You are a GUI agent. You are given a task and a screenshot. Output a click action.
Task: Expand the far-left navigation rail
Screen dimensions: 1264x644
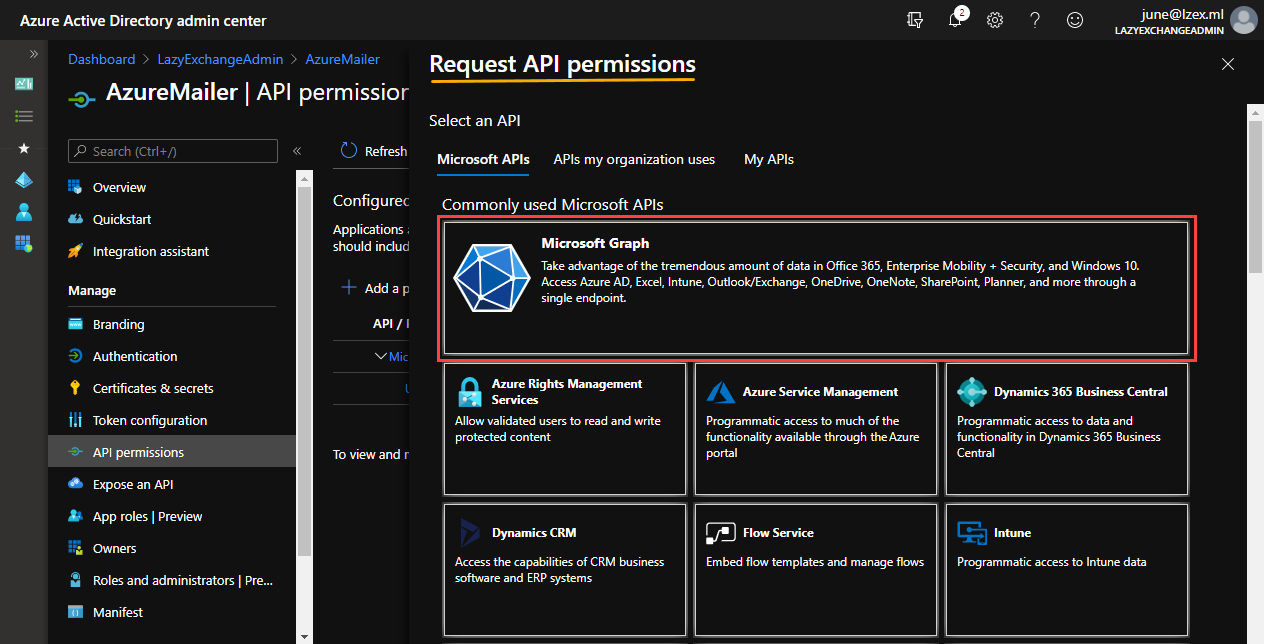click(33, 54)
